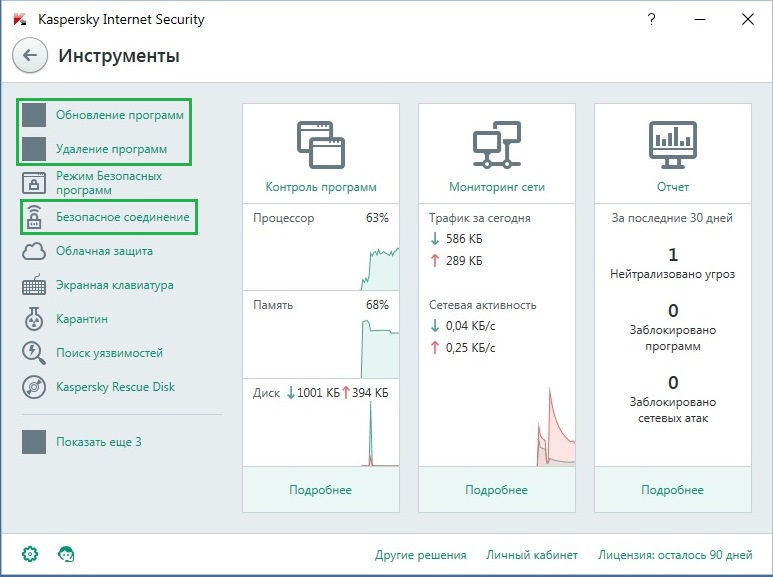
Task: Open the Application Control windows icon
Action: pos(320,145)
